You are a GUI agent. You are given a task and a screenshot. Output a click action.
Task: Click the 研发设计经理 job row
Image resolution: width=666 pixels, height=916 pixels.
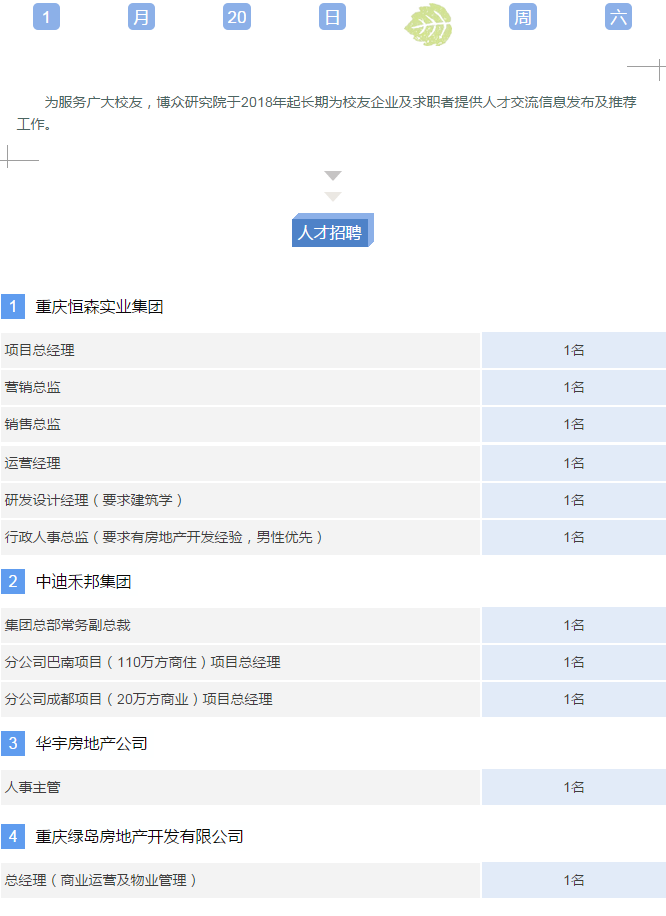(x=240, y=500)
